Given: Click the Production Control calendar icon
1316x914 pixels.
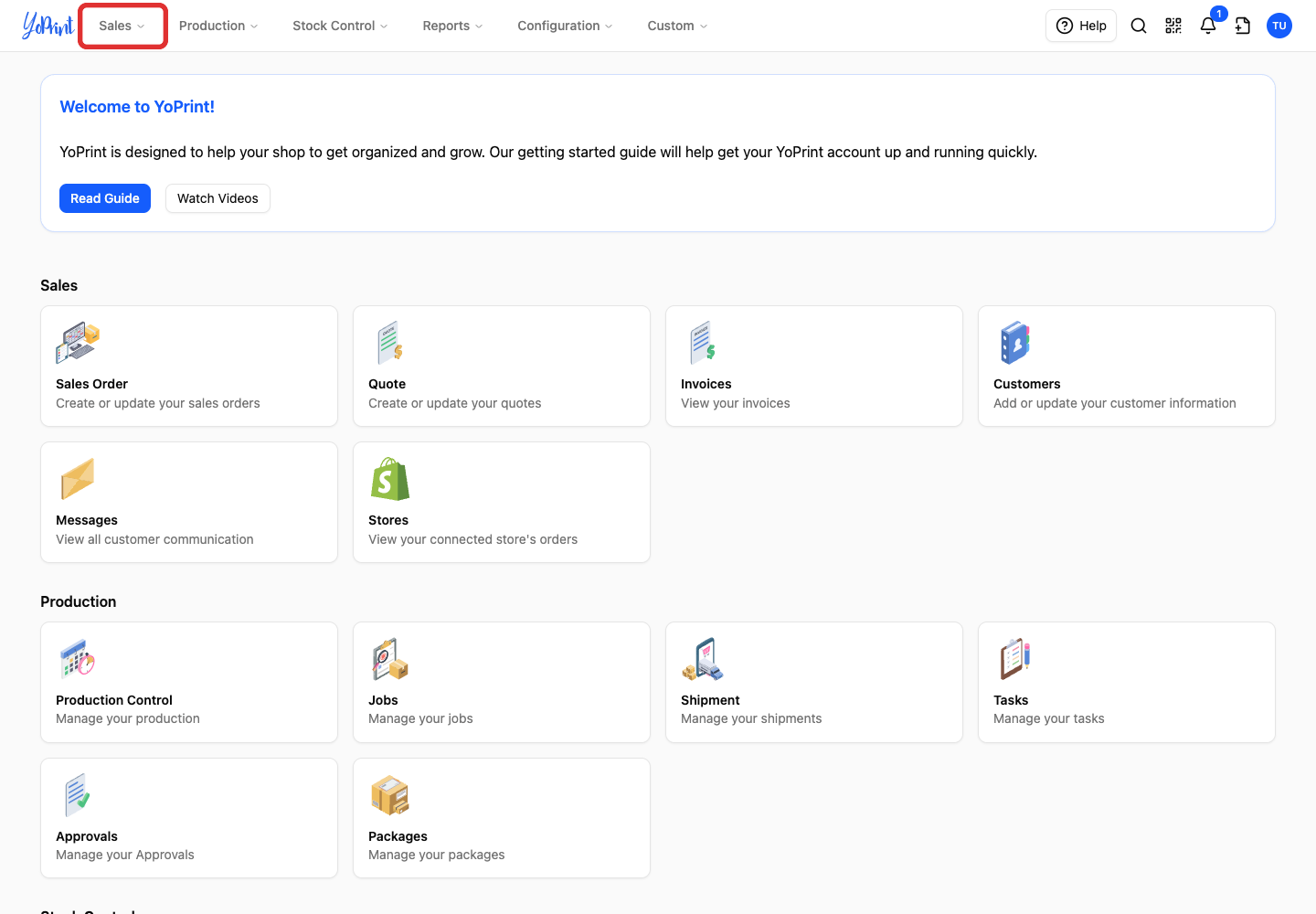Looking at the screenshot, I should coord(78,659).
